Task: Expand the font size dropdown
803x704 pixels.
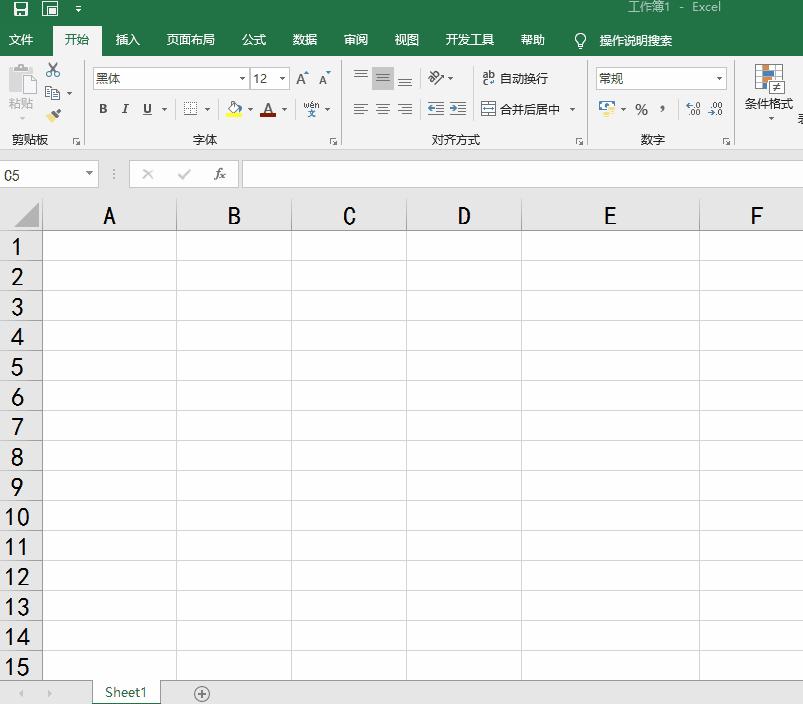Action: click(x=283, y=78)
